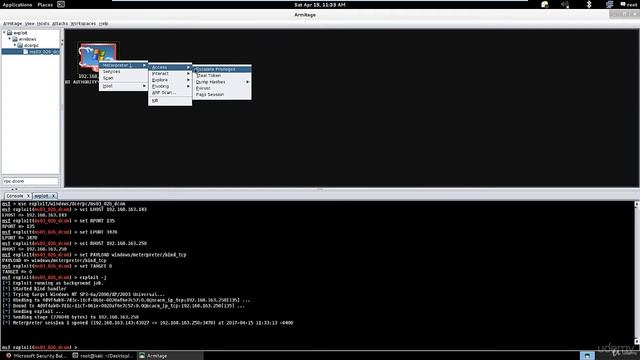Collapse the dcerpc tree node
The width and height of the screenshot is (640, 360).
tap(15, 45)
